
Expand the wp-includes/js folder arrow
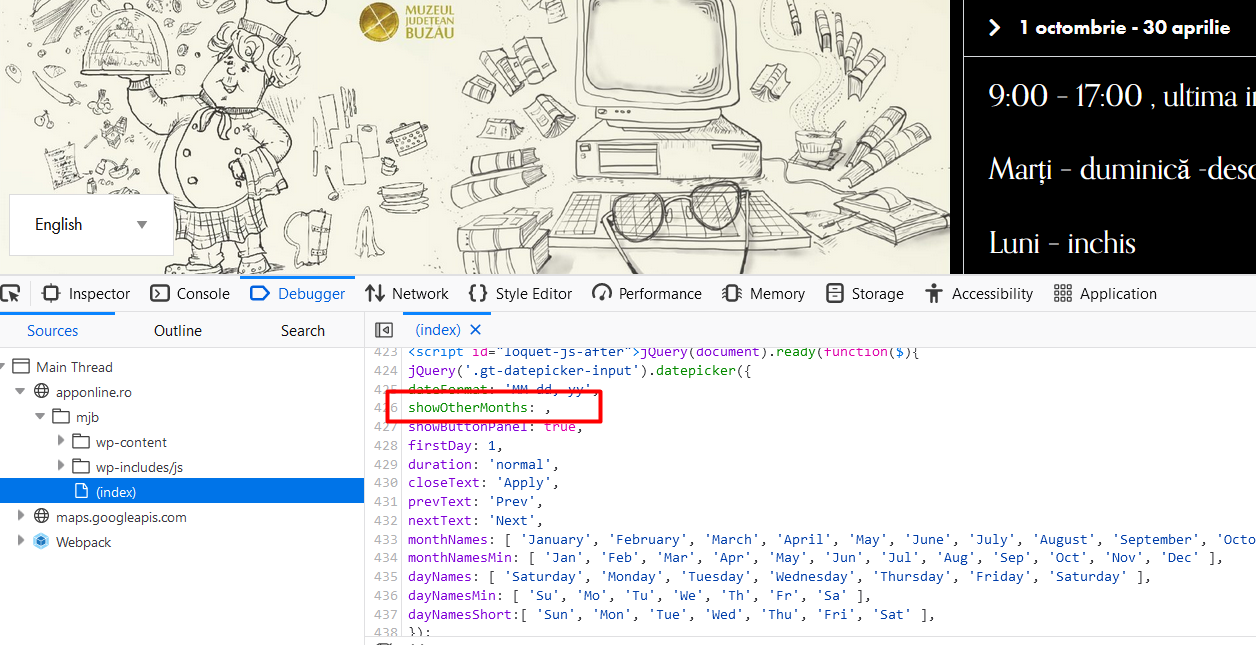pos(60,467)
